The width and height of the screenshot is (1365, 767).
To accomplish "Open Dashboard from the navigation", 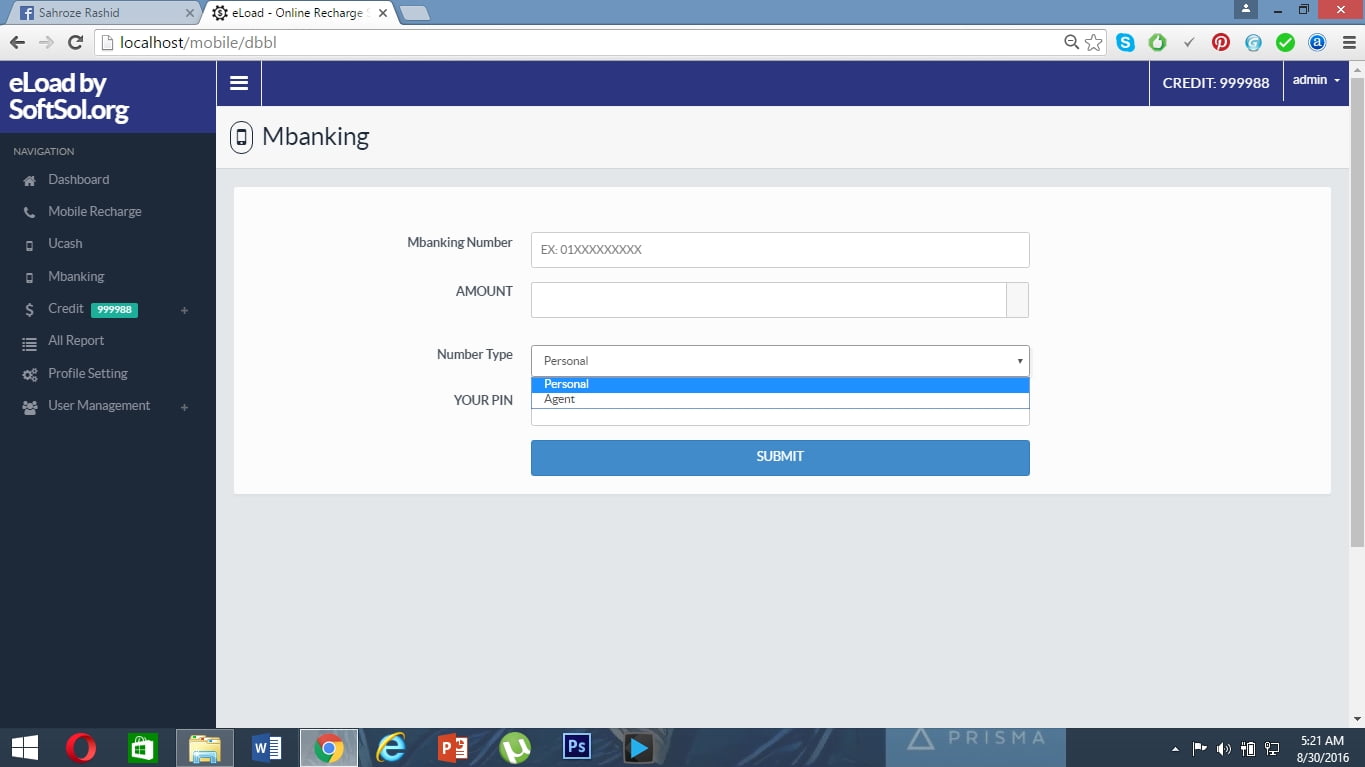I will pos(78,180).
